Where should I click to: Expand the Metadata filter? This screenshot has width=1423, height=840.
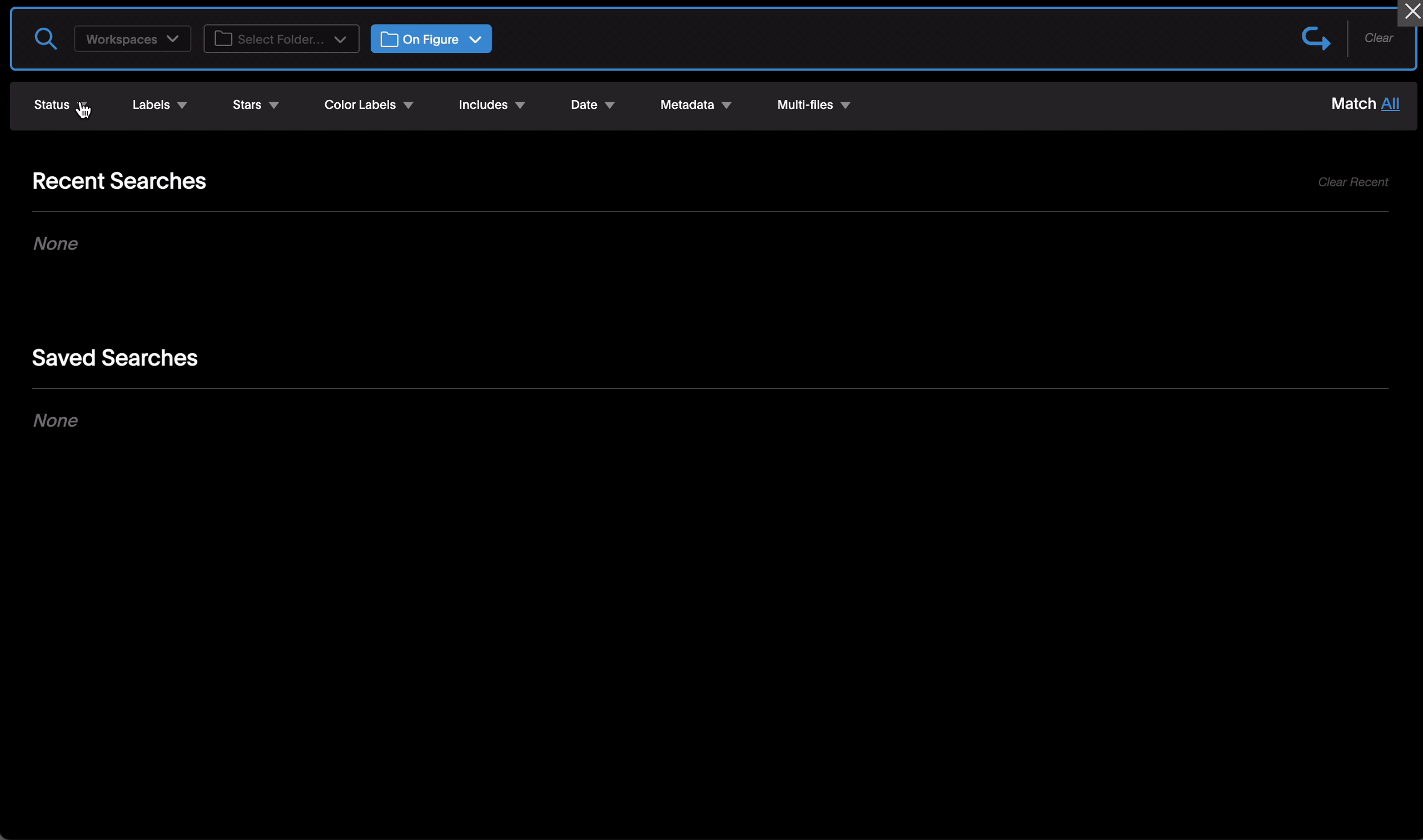point(696,106)
